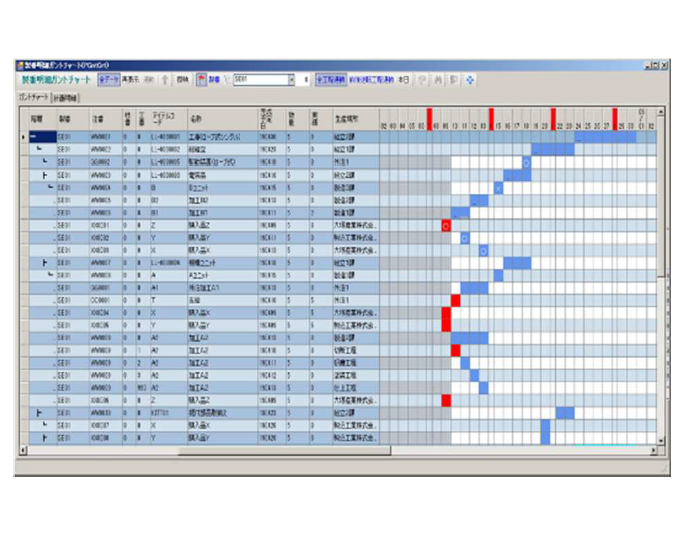Image resolution: width=689 pixels, height=536 pixels.
Task: Open the SE01 combo box dropdown
Action: [x=291, y=79]
